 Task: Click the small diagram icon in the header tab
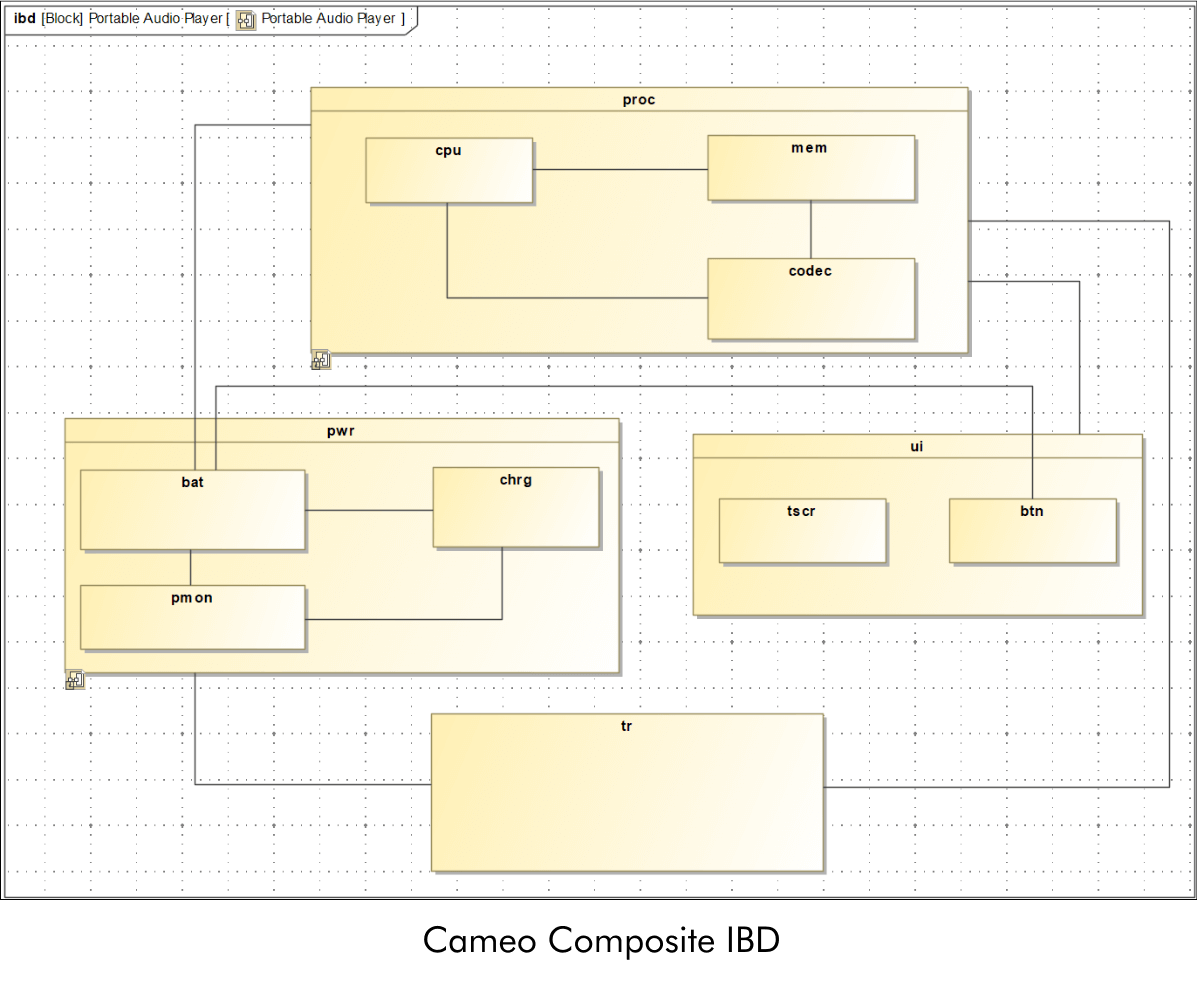(x=245, y=19)
